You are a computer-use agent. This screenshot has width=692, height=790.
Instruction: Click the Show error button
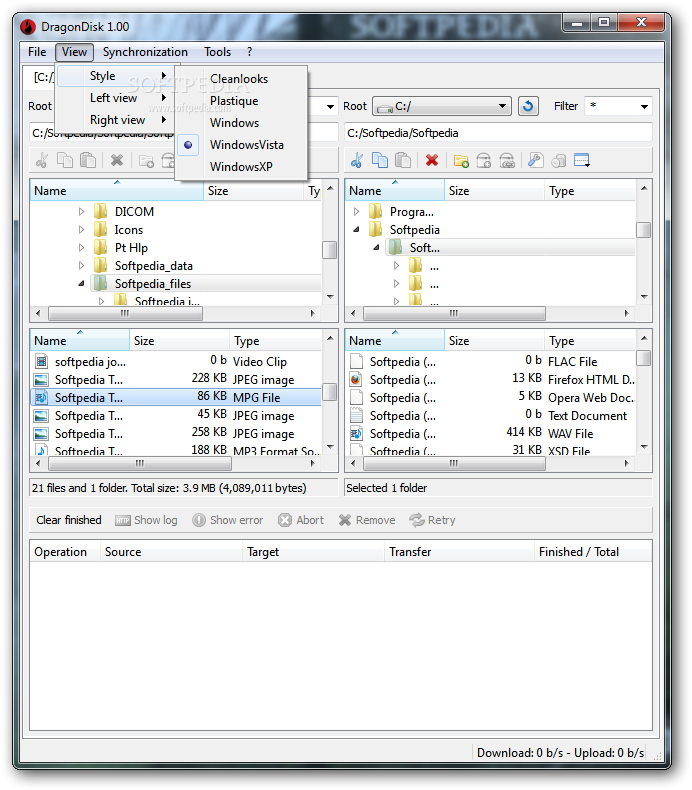tap(228, 520)
